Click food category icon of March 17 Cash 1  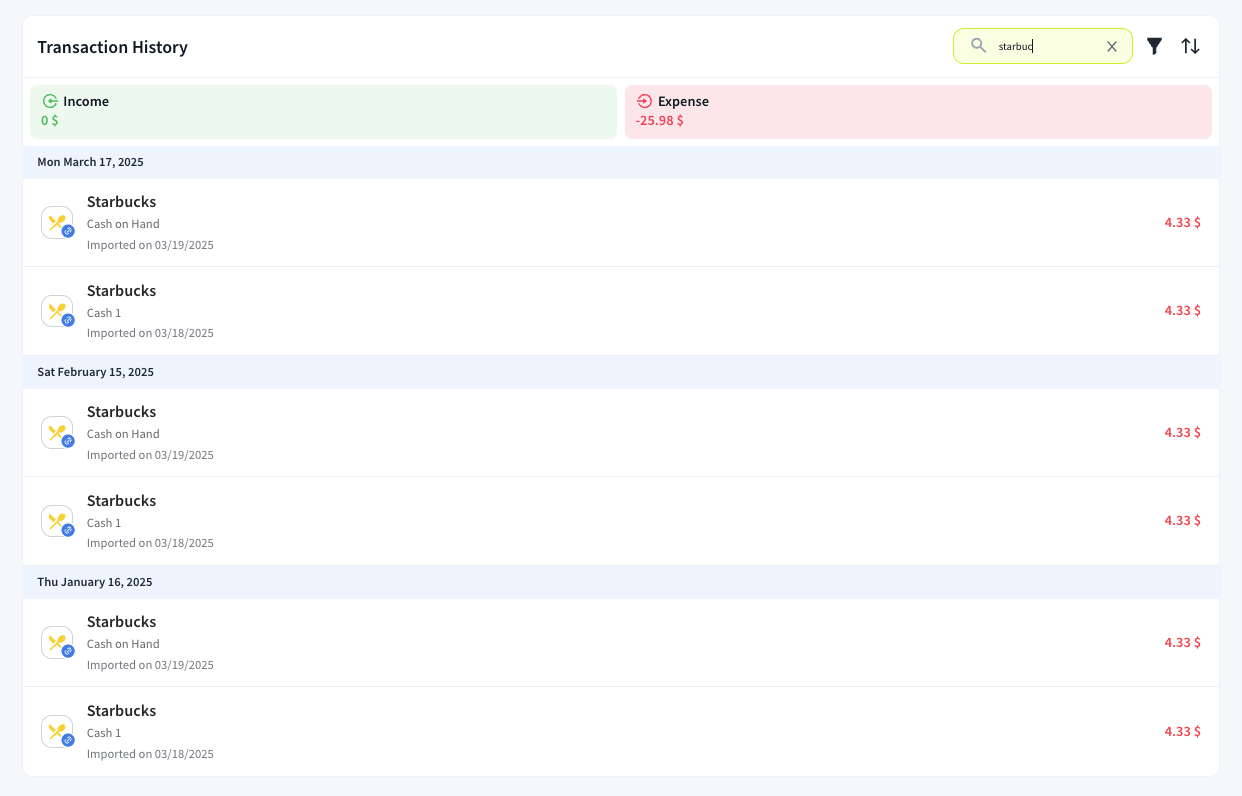pyautogui.click(x=57, y=311)
